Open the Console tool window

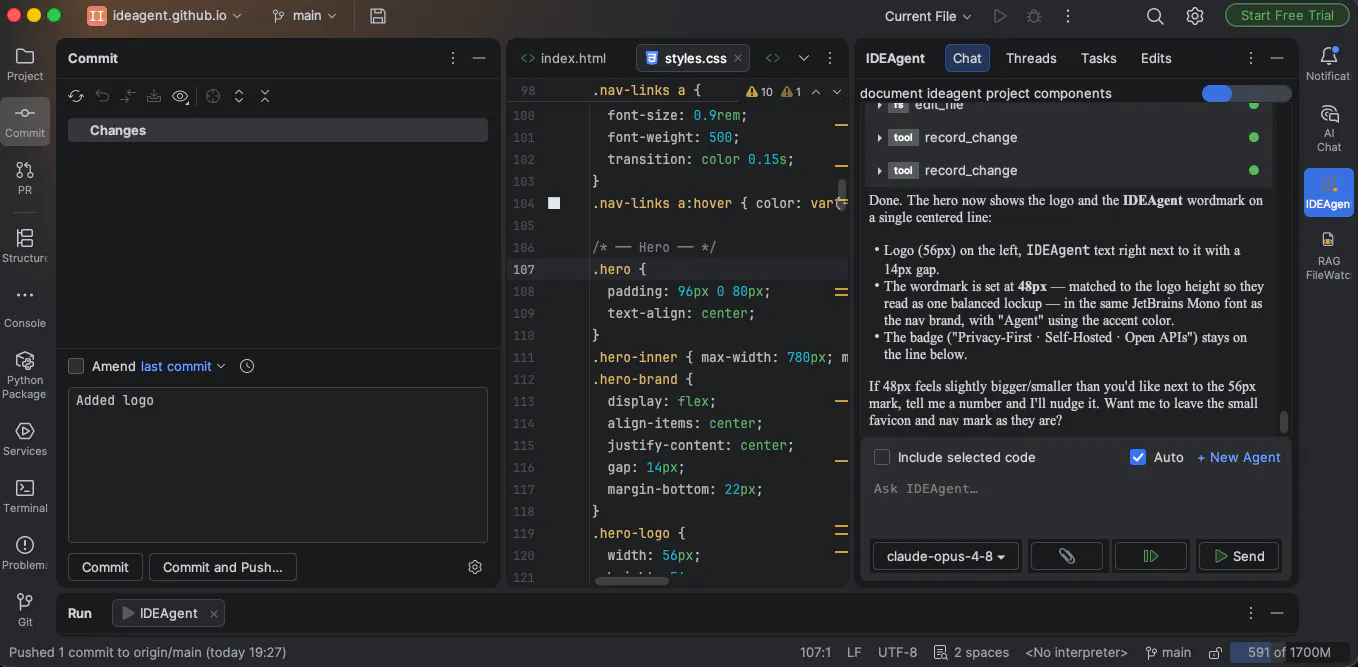click(25, 308)
